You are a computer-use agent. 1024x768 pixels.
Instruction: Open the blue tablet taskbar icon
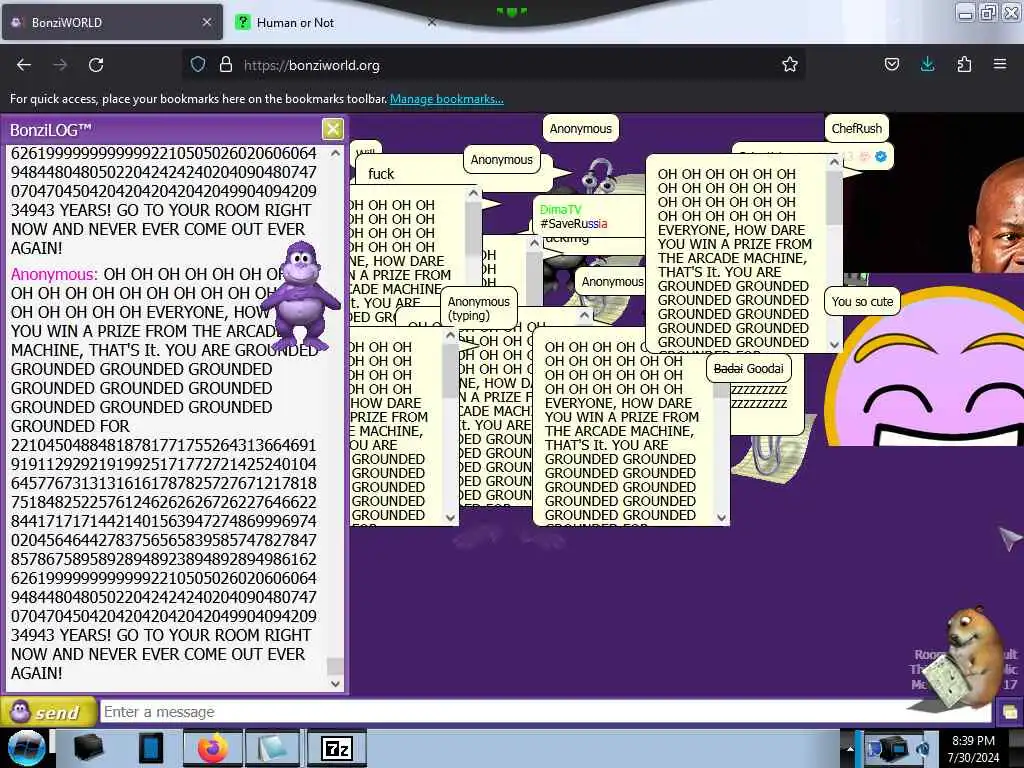tap(150, 748)
